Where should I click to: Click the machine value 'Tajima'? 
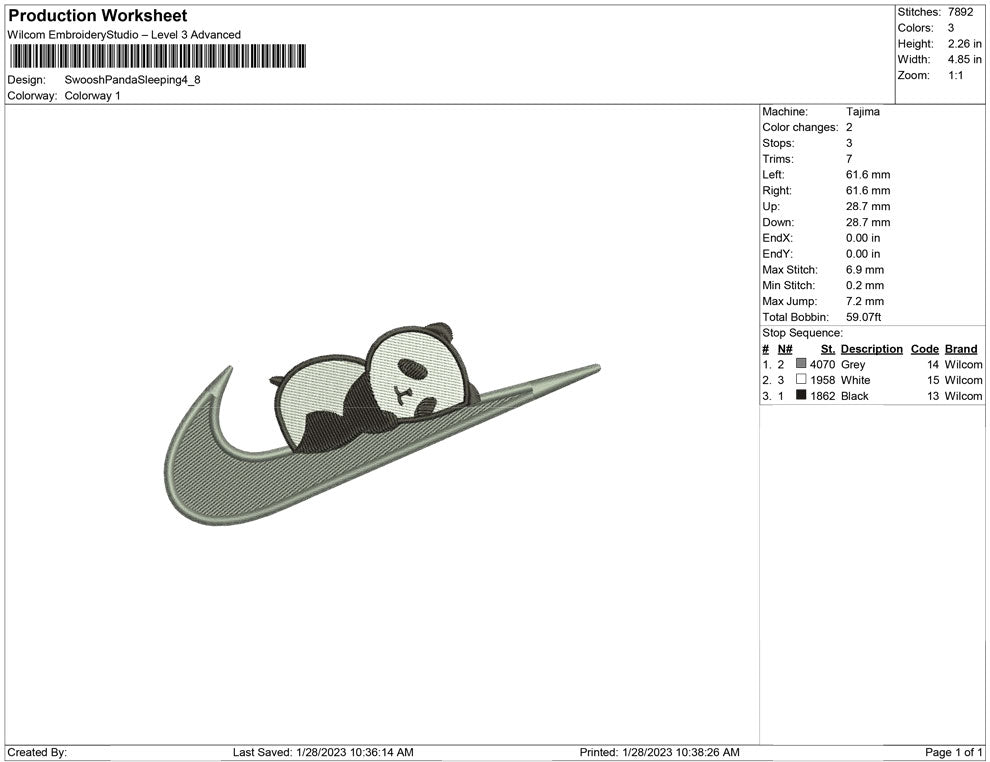[x=862, y=111]
